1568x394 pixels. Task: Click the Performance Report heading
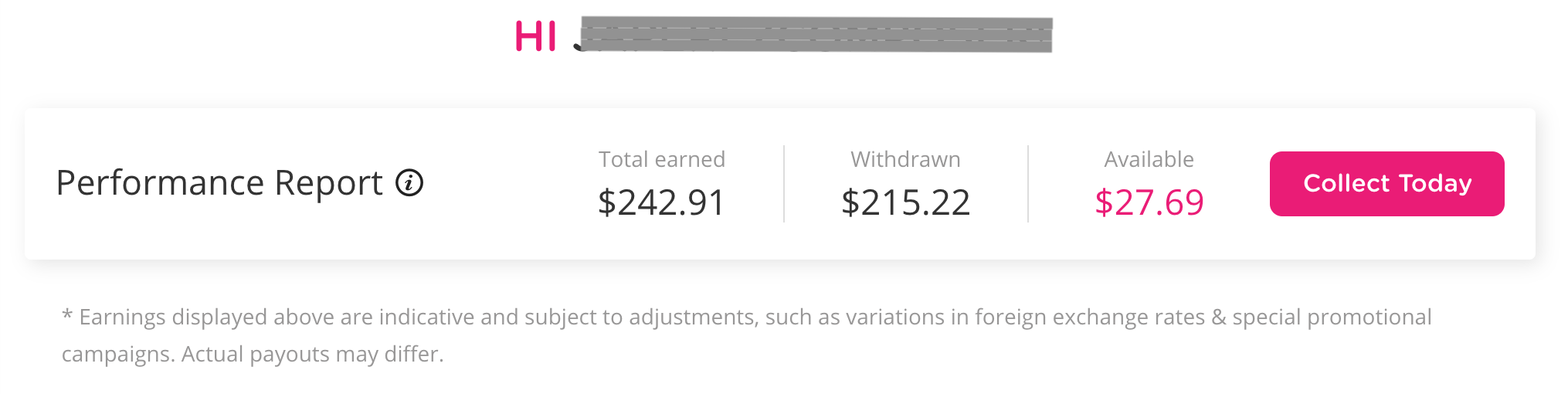click(219, 183)
